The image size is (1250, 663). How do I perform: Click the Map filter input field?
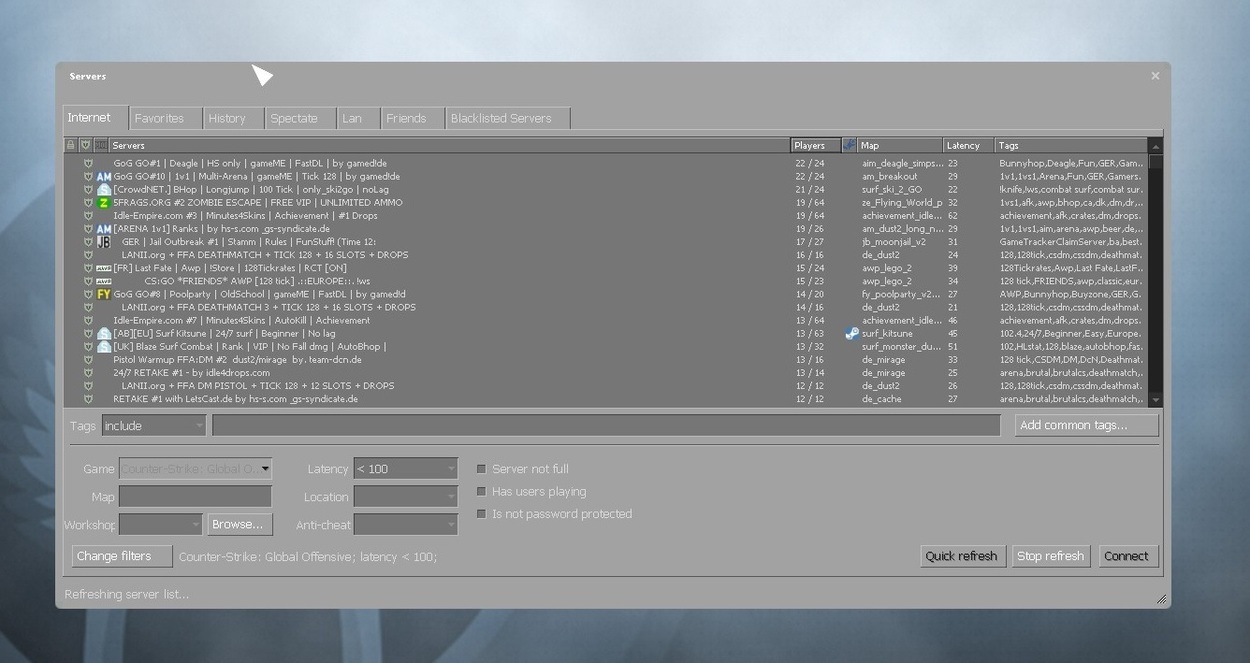click(195, 497)
